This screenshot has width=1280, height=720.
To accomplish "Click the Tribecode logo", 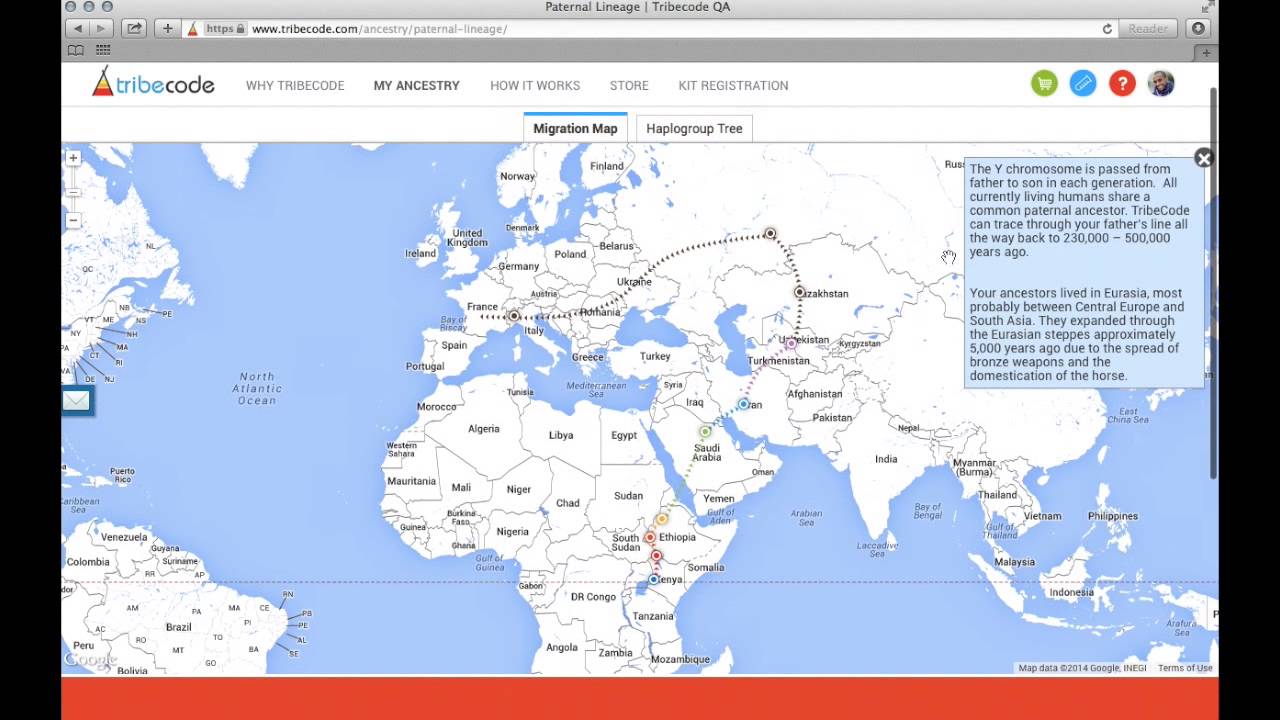I will click(x=153, y=83).
